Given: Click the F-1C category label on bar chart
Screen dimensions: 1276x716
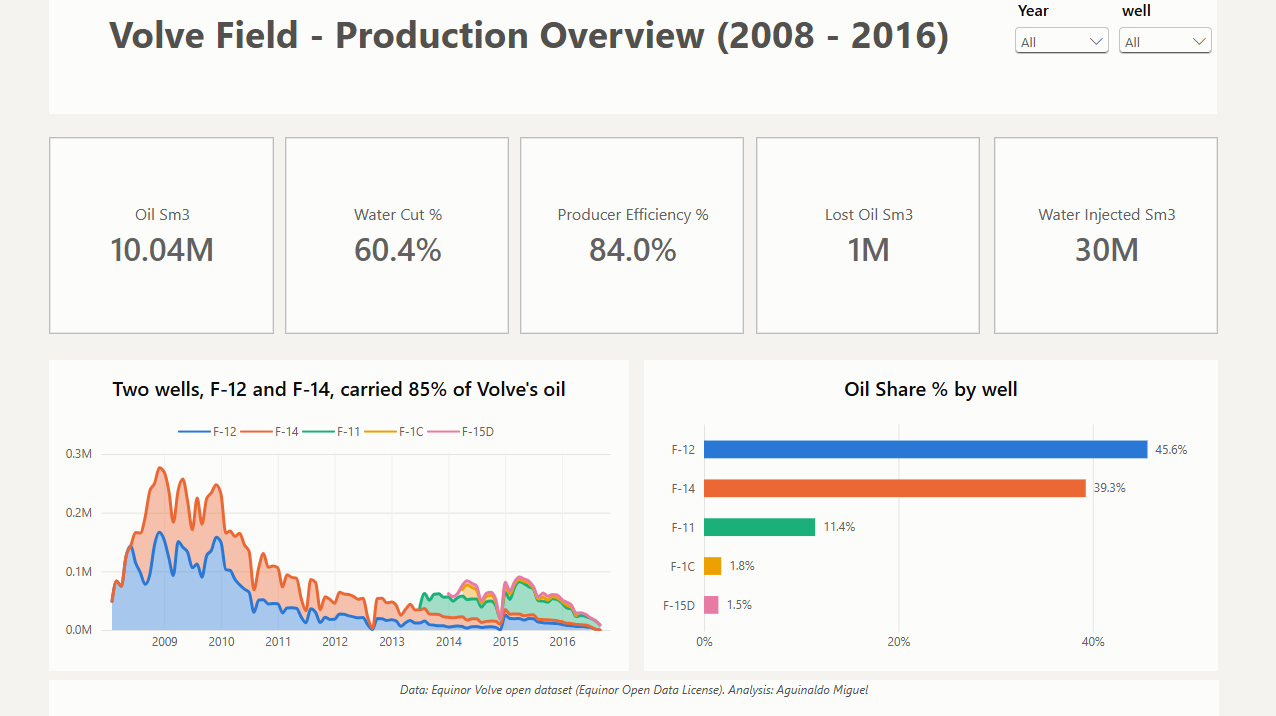Looking at the screenshot, I should [682, 566].
